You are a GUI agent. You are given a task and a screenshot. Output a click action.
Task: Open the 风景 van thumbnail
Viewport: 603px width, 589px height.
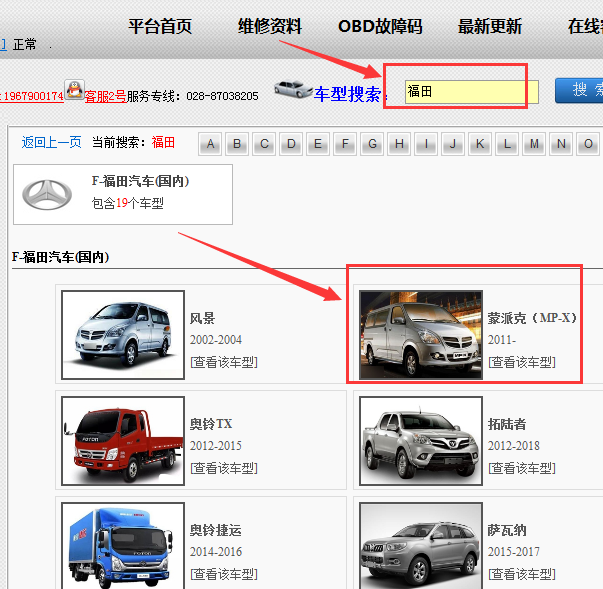123,335
